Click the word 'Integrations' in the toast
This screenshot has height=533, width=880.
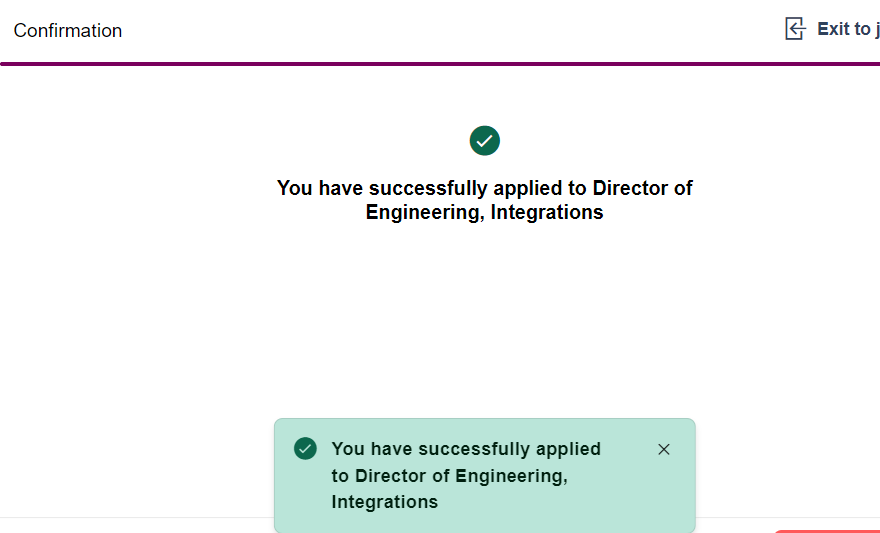pyautogui.click(x=384, y=502)
